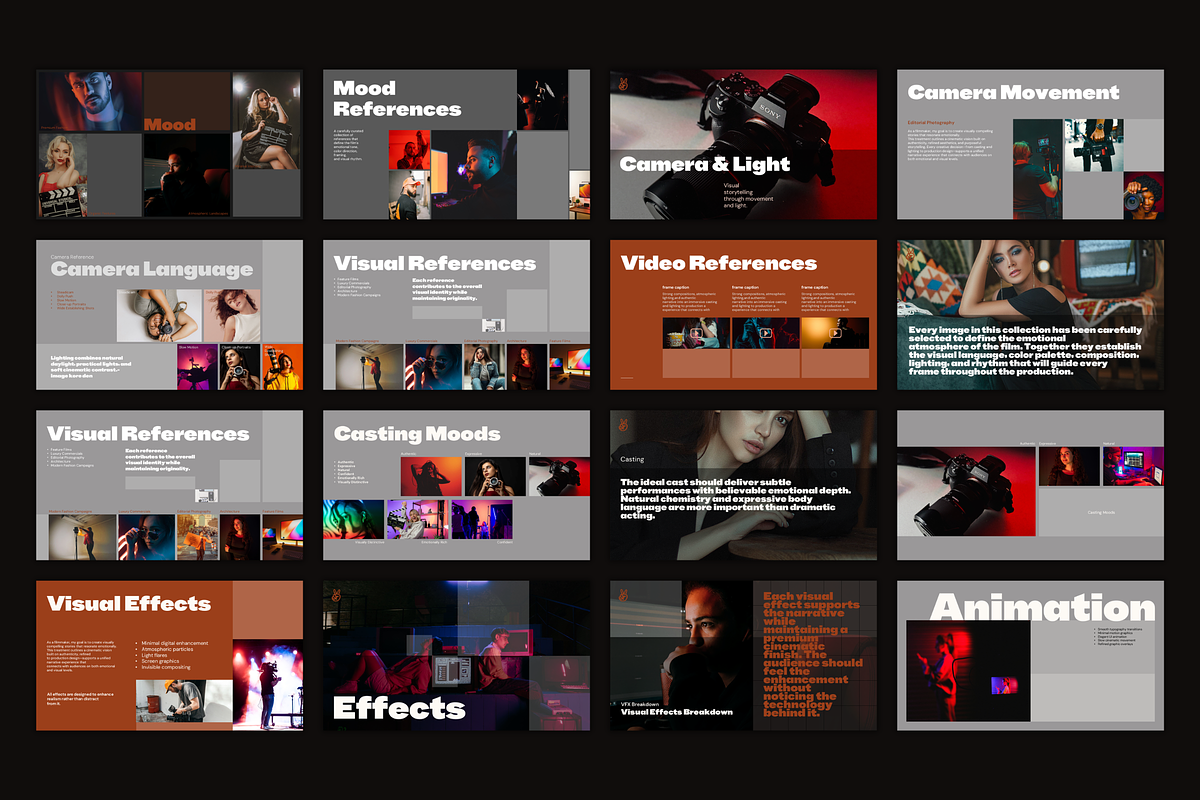Select the "Visual storytelling through movement and light" text

pos(746,195)
